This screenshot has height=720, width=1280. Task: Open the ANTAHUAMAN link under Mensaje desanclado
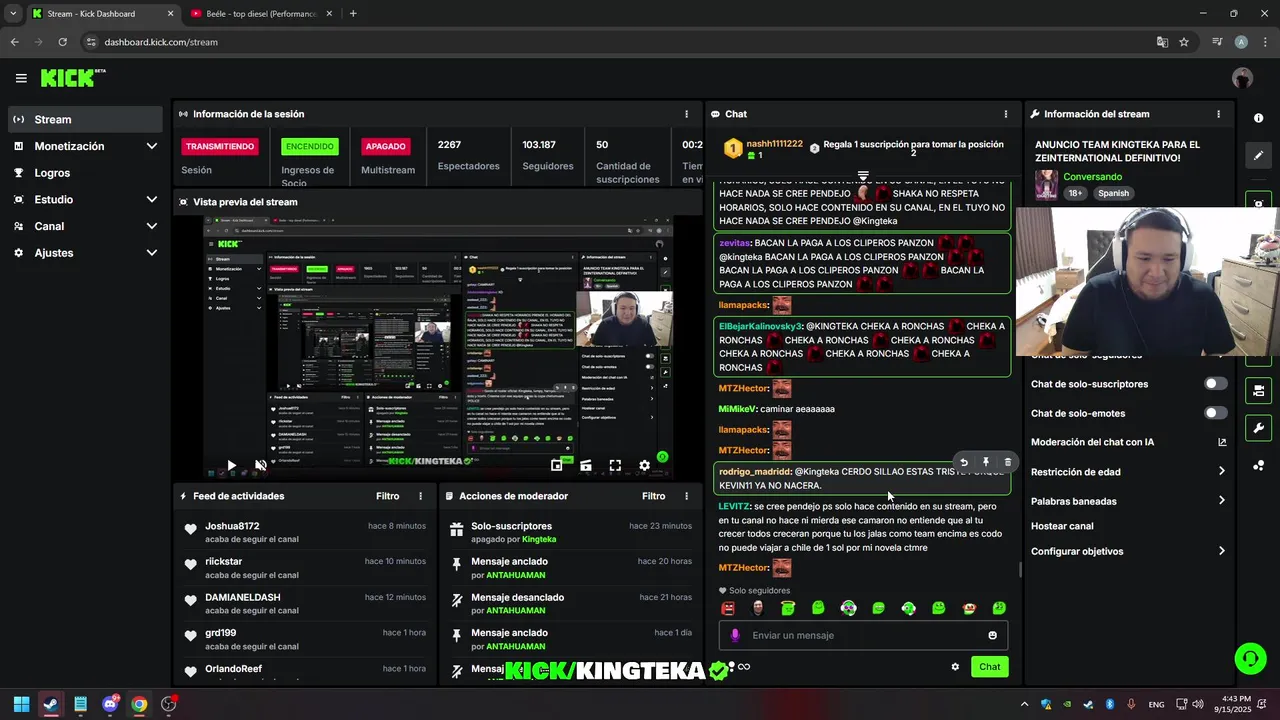point(516,610)
